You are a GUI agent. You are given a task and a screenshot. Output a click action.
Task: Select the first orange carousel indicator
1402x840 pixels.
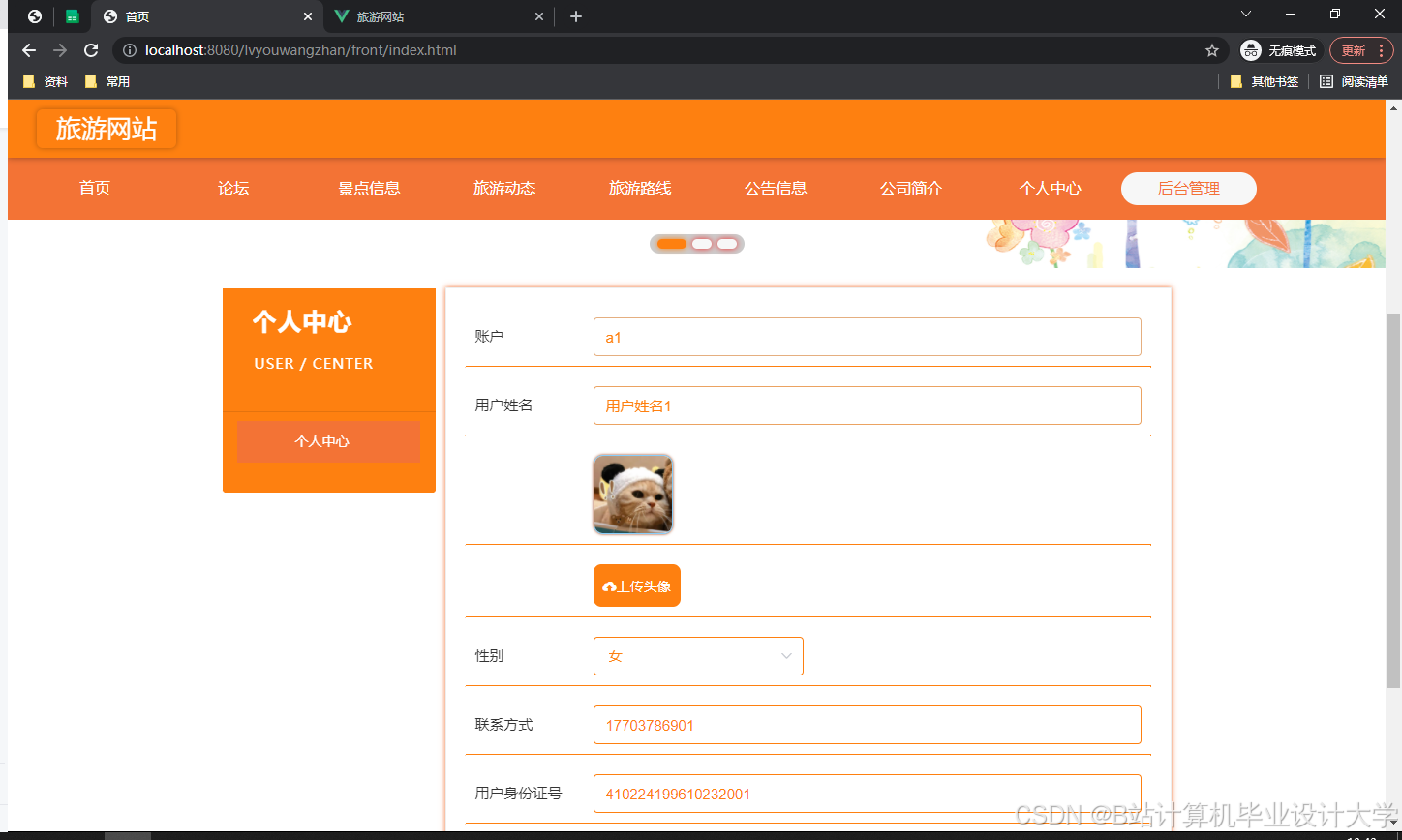pyautogui.click(x=672, y=244)
